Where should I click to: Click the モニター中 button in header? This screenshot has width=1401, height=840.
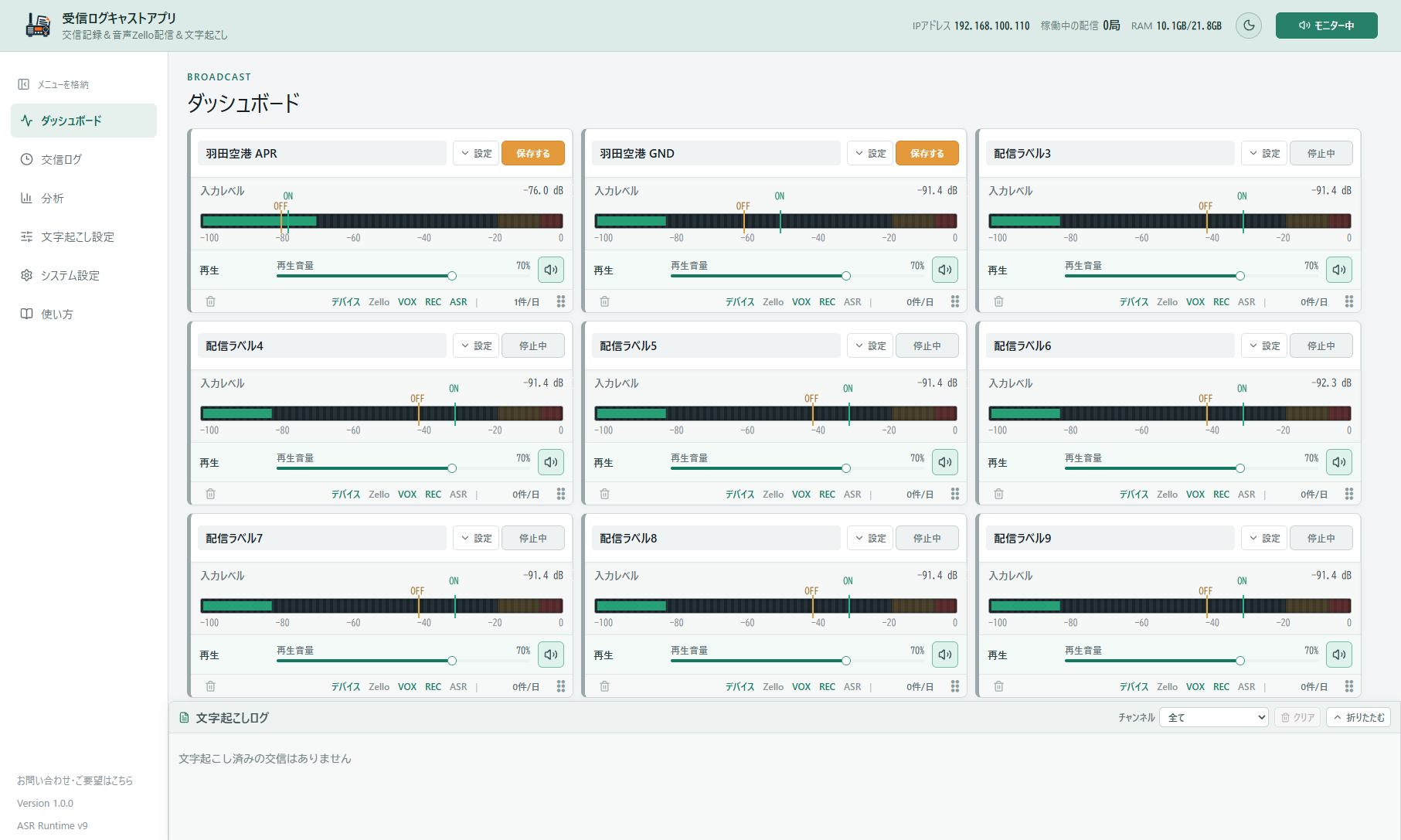(1327, 26)
